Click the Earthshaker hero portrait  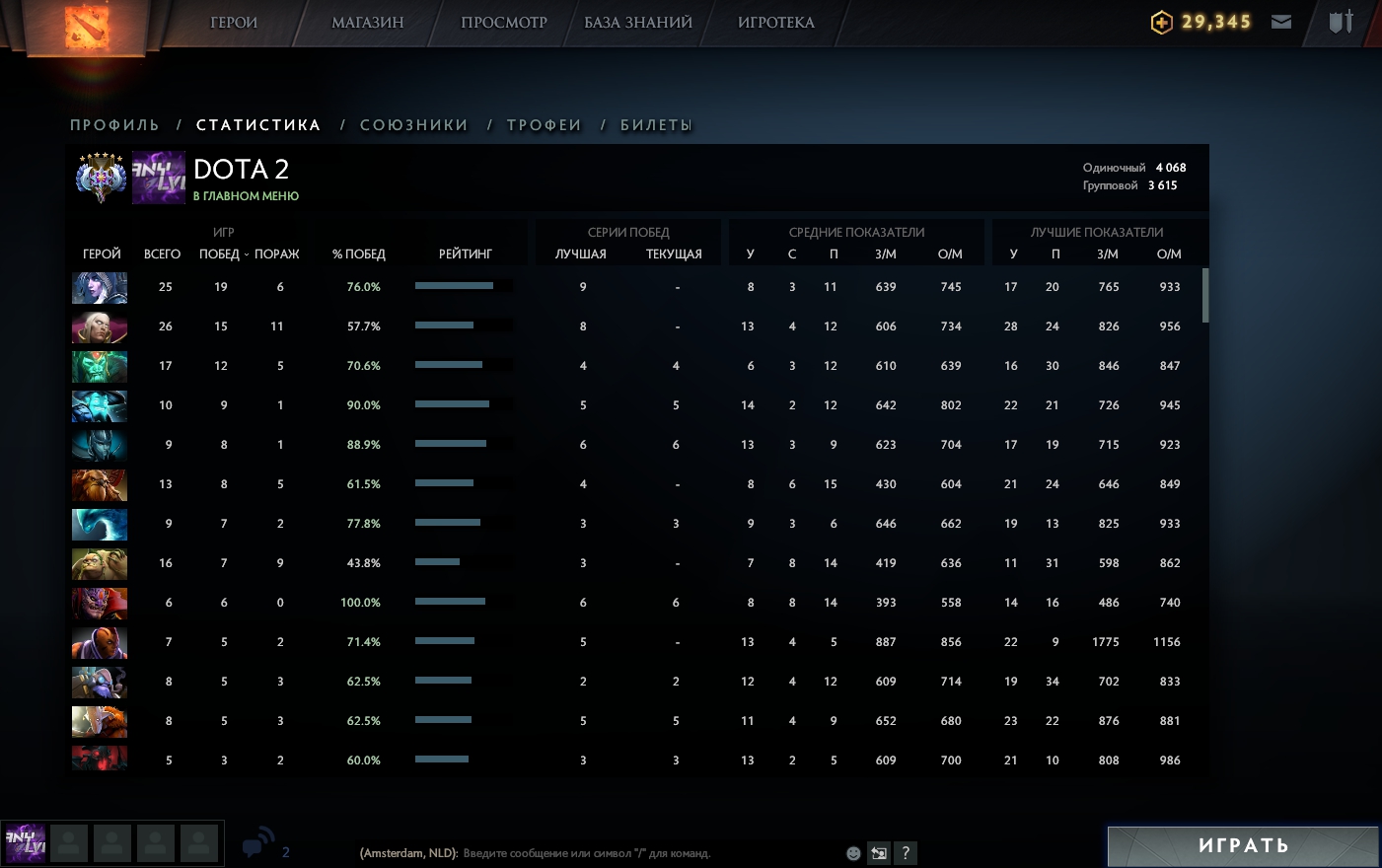[100, 484]
